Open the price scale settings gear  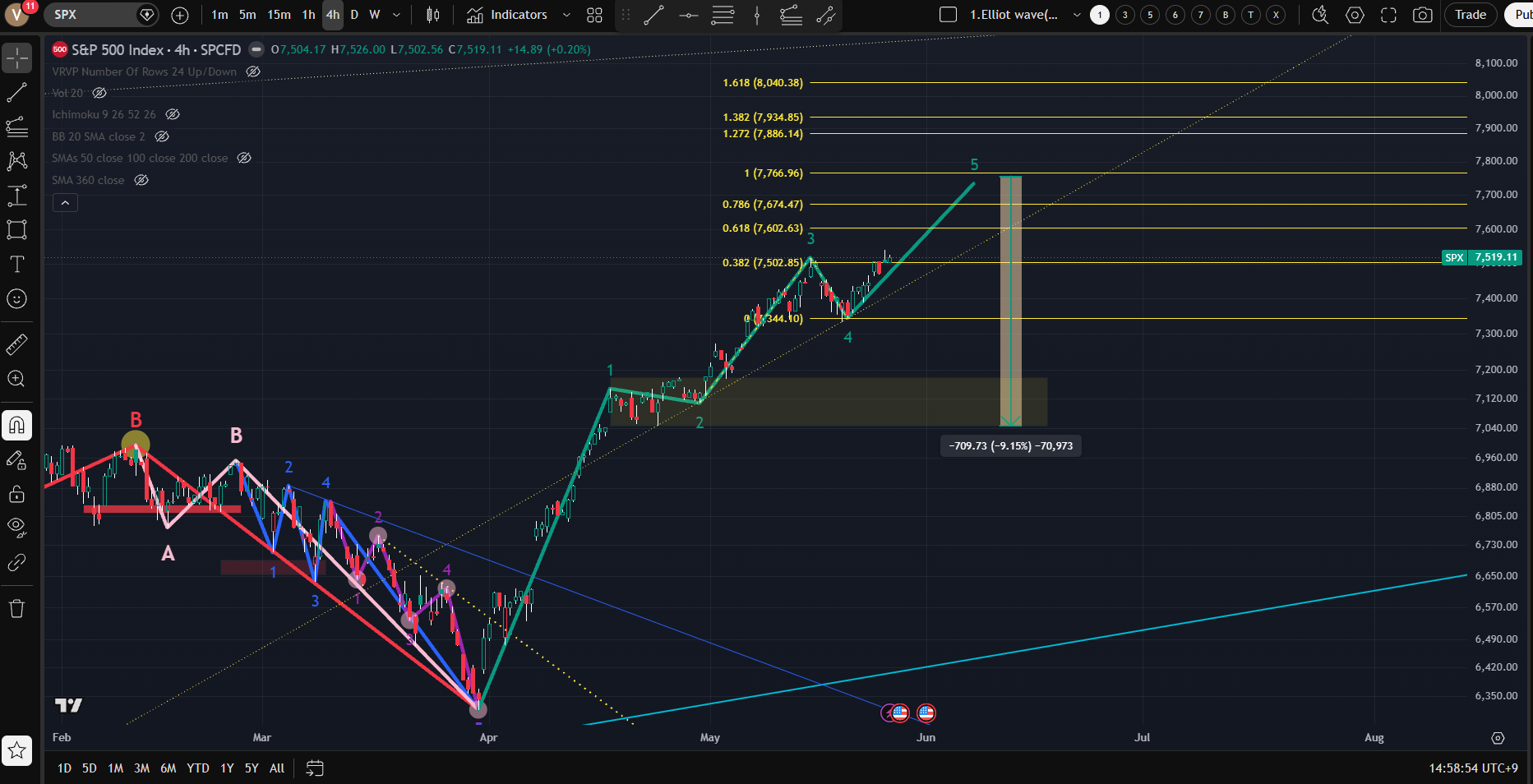point(1498,738)
